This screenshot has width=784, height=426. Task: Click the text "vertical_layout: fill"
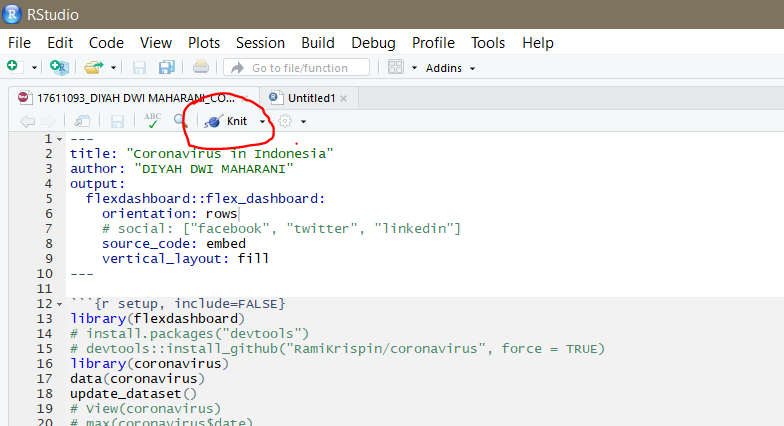pos(186,258)
